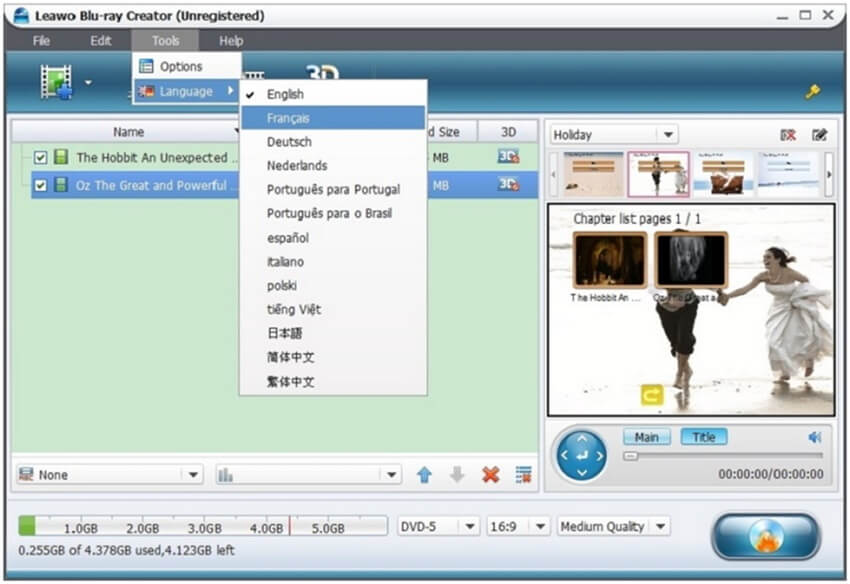Click the Title menu button
Image resolution: width=850 pixels, height=584 pixels.
(x=704, y=437)
